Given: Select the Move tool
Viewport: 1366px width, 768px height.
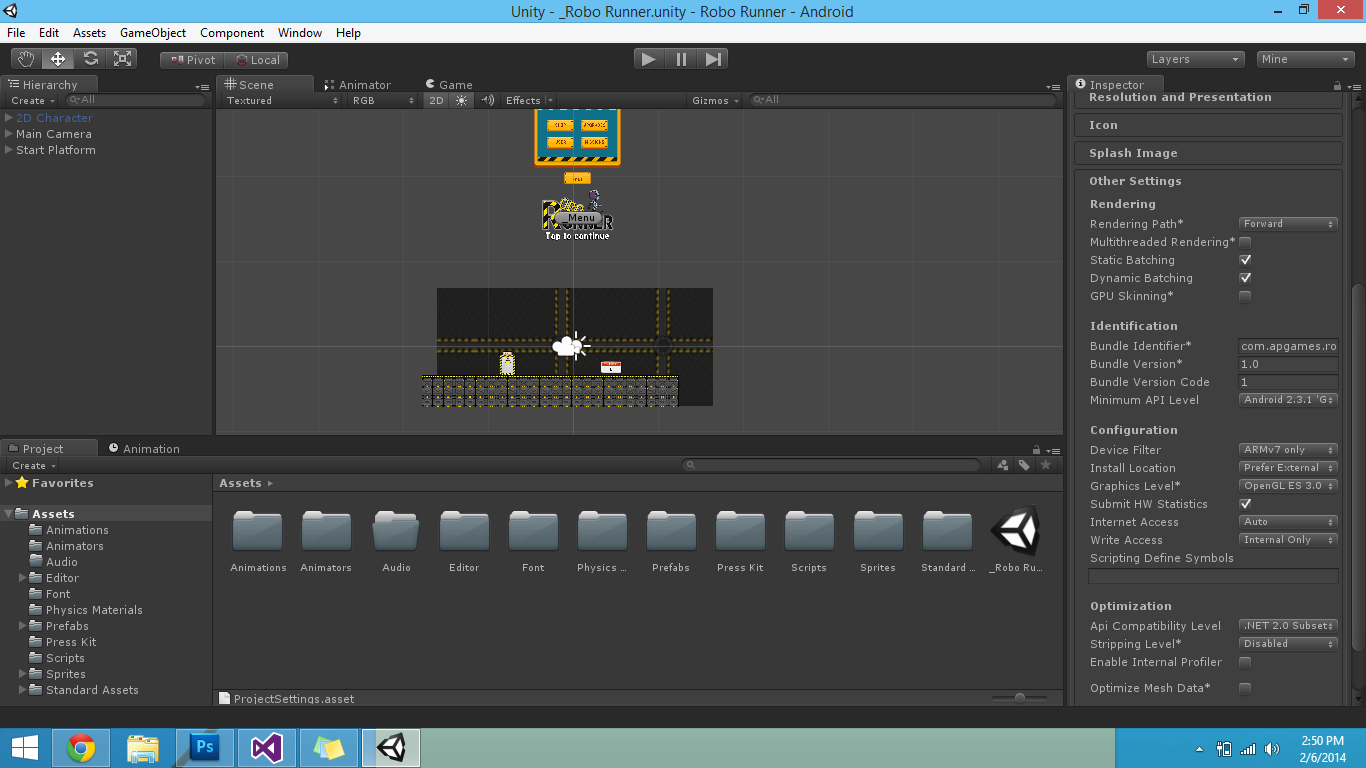Looking at the screenshot, I should (x=58, y=59).
